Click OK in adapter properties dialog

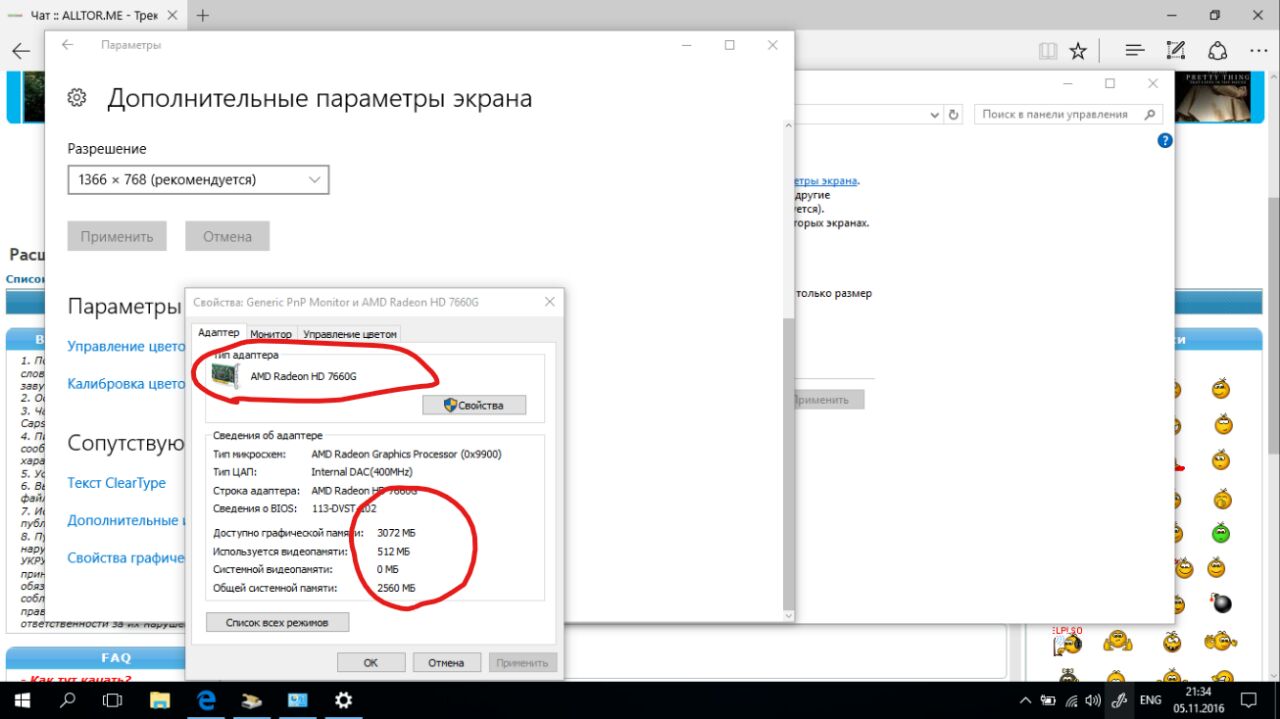tap(371, 662)
